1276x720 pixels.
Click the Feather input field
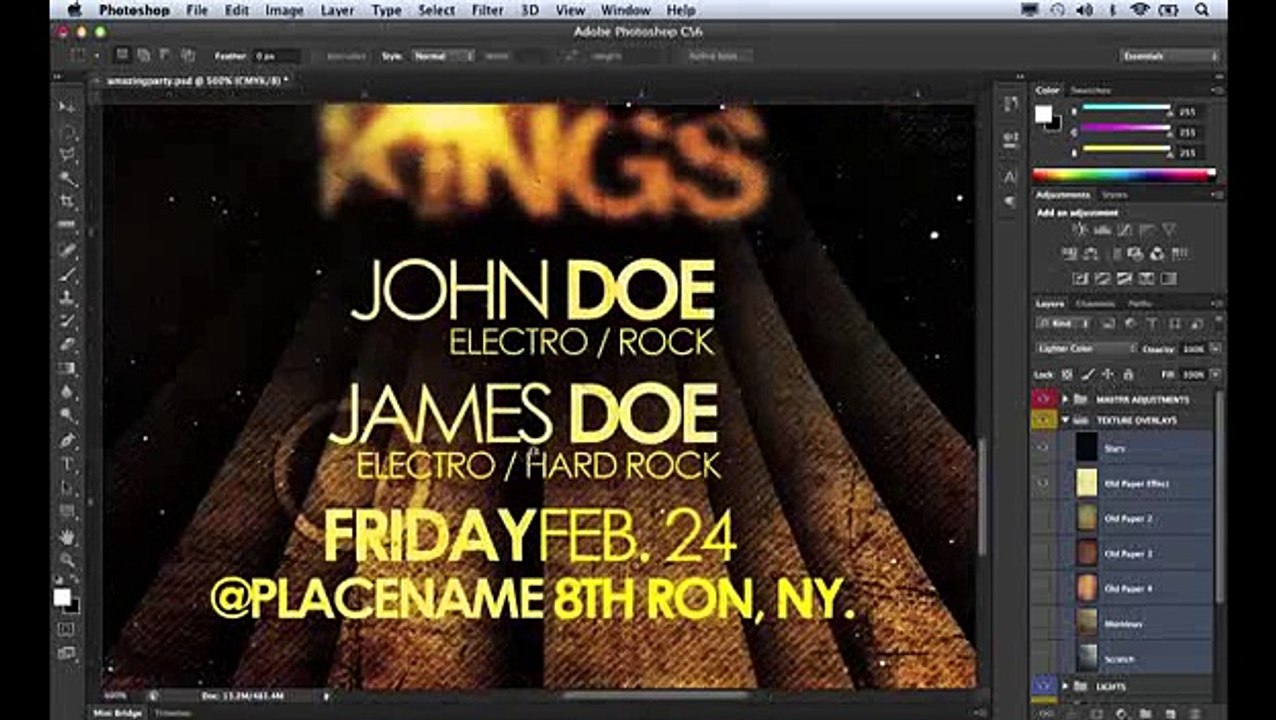click(x=275, y=56)
